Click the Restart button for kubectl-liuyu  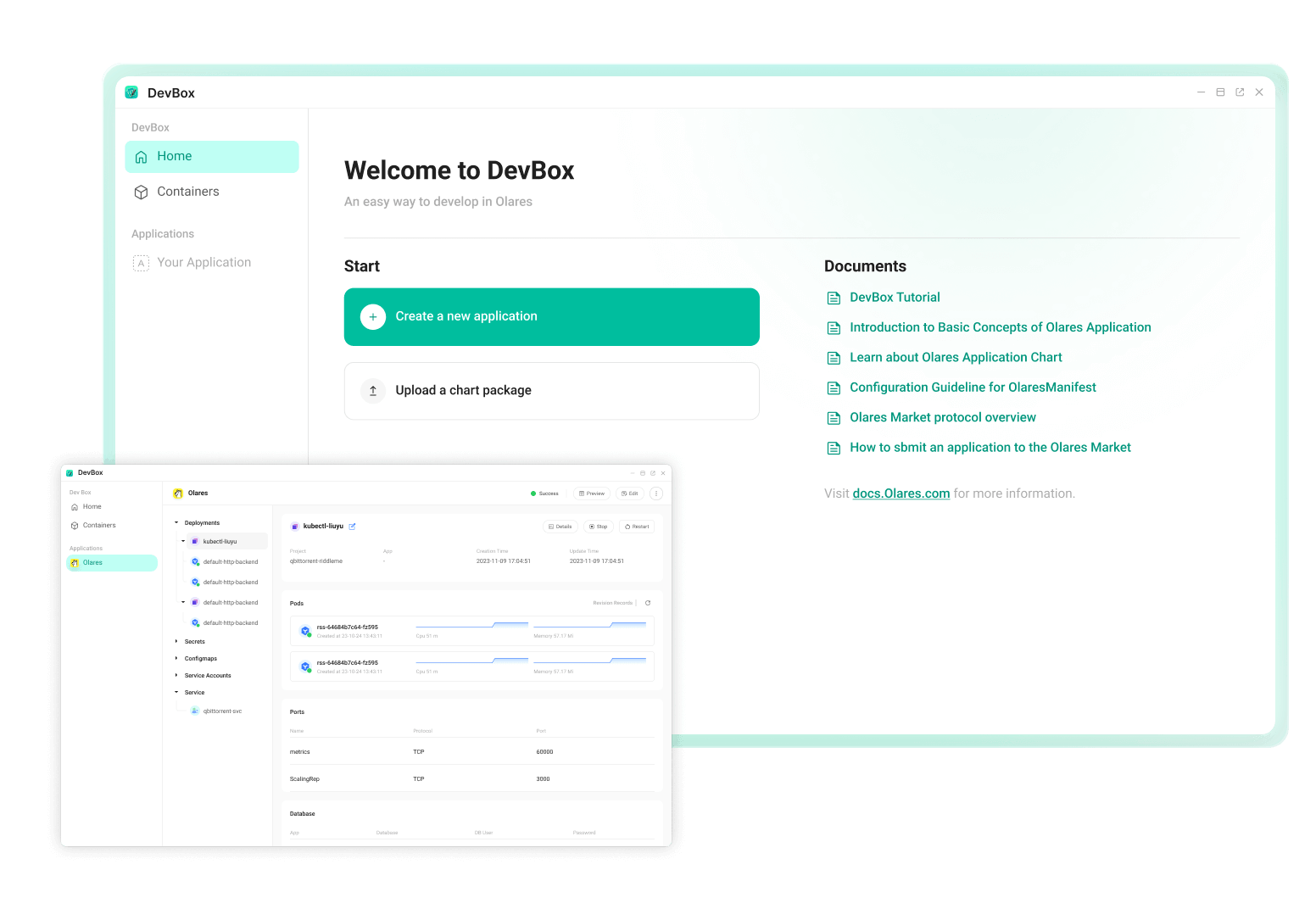tap(637, 527)
